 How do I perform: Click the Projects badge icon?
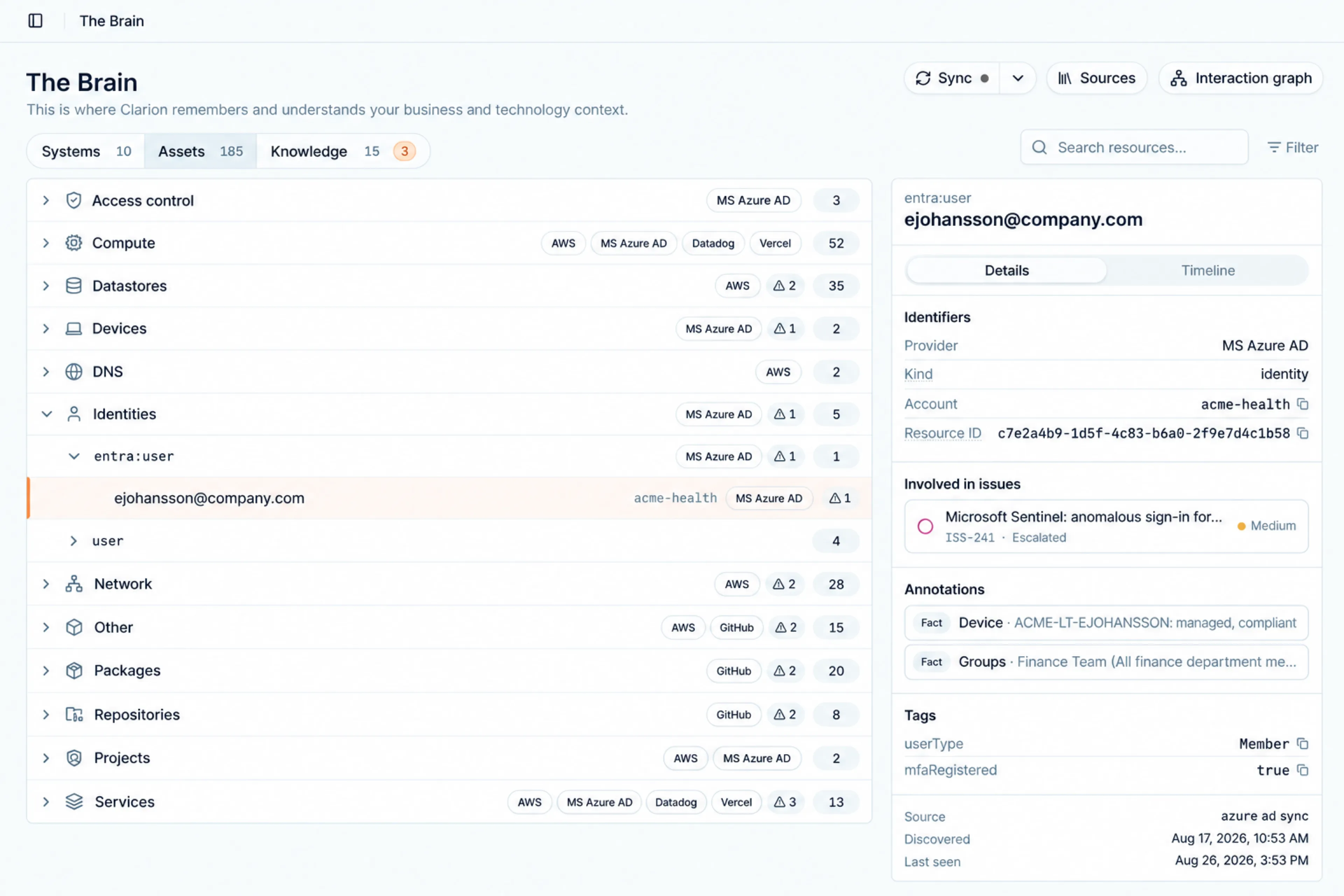tap(74, 758)
